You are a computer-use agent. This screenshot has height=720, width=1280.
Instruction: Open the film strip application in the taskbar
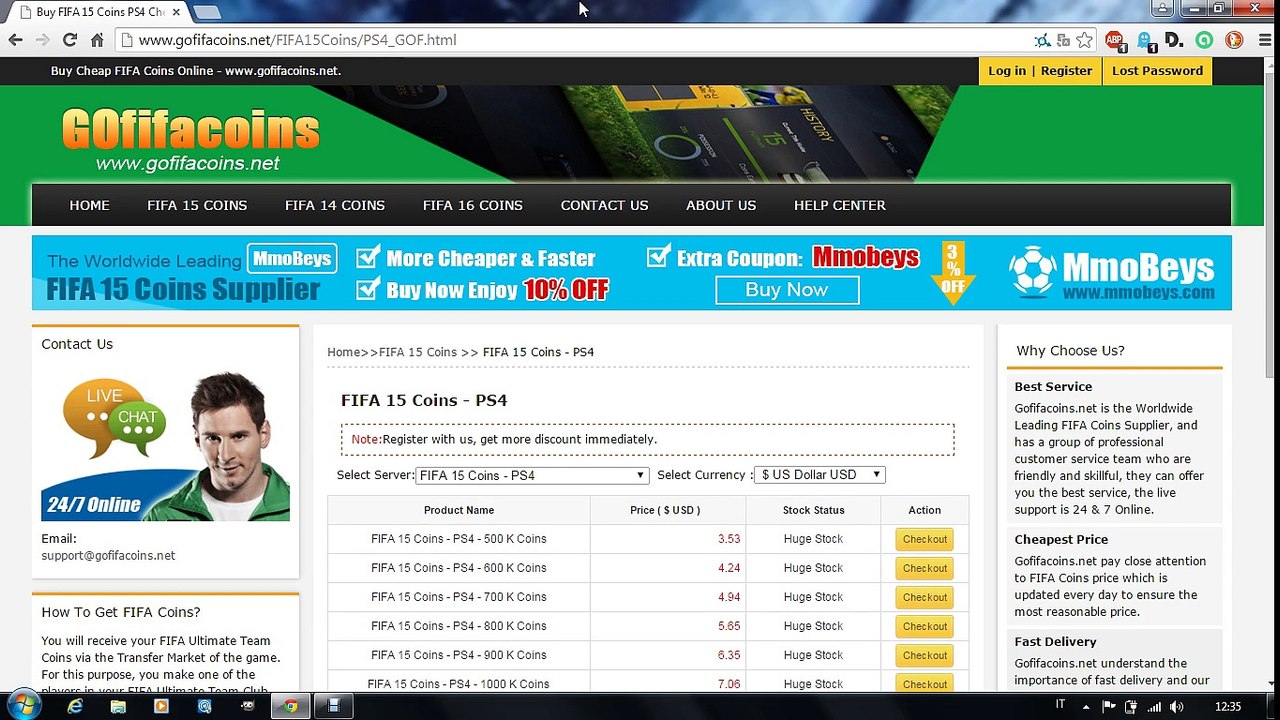[334, 706]
